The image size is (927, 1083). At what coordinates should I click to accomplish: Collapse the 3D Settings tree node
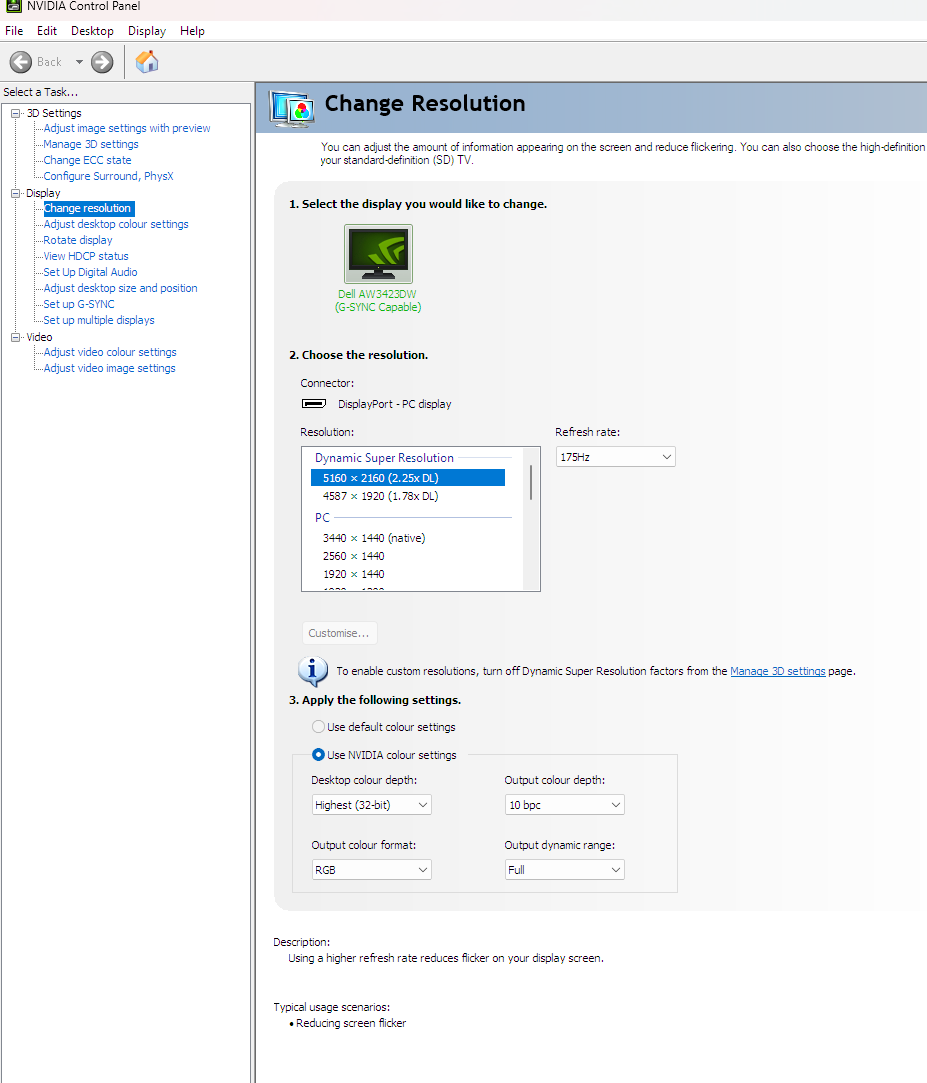(15, 113)
